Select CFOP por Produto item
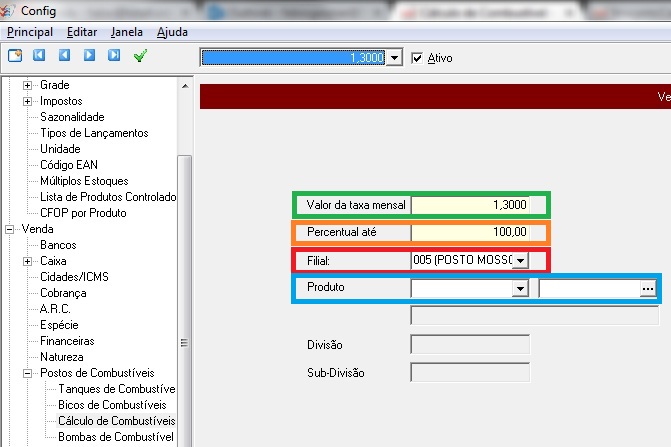Screen dimensions: 671x447 (83, 213)
